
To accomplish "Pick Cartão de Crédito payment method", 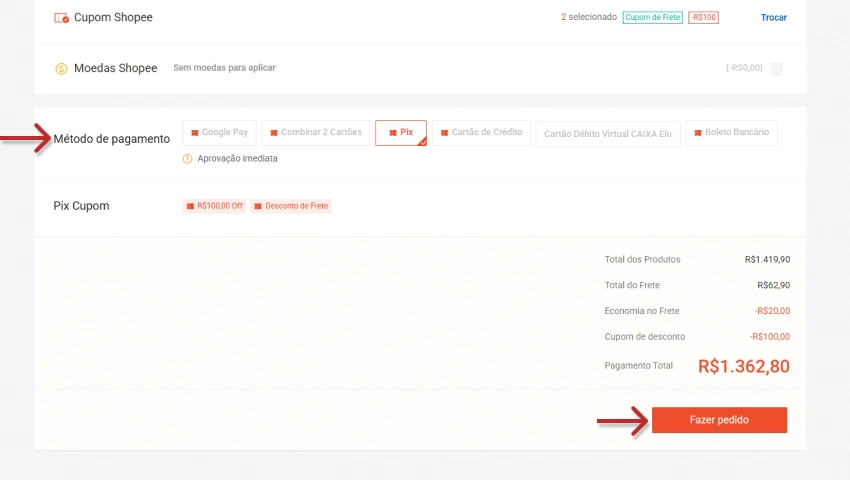I will 481,132.
